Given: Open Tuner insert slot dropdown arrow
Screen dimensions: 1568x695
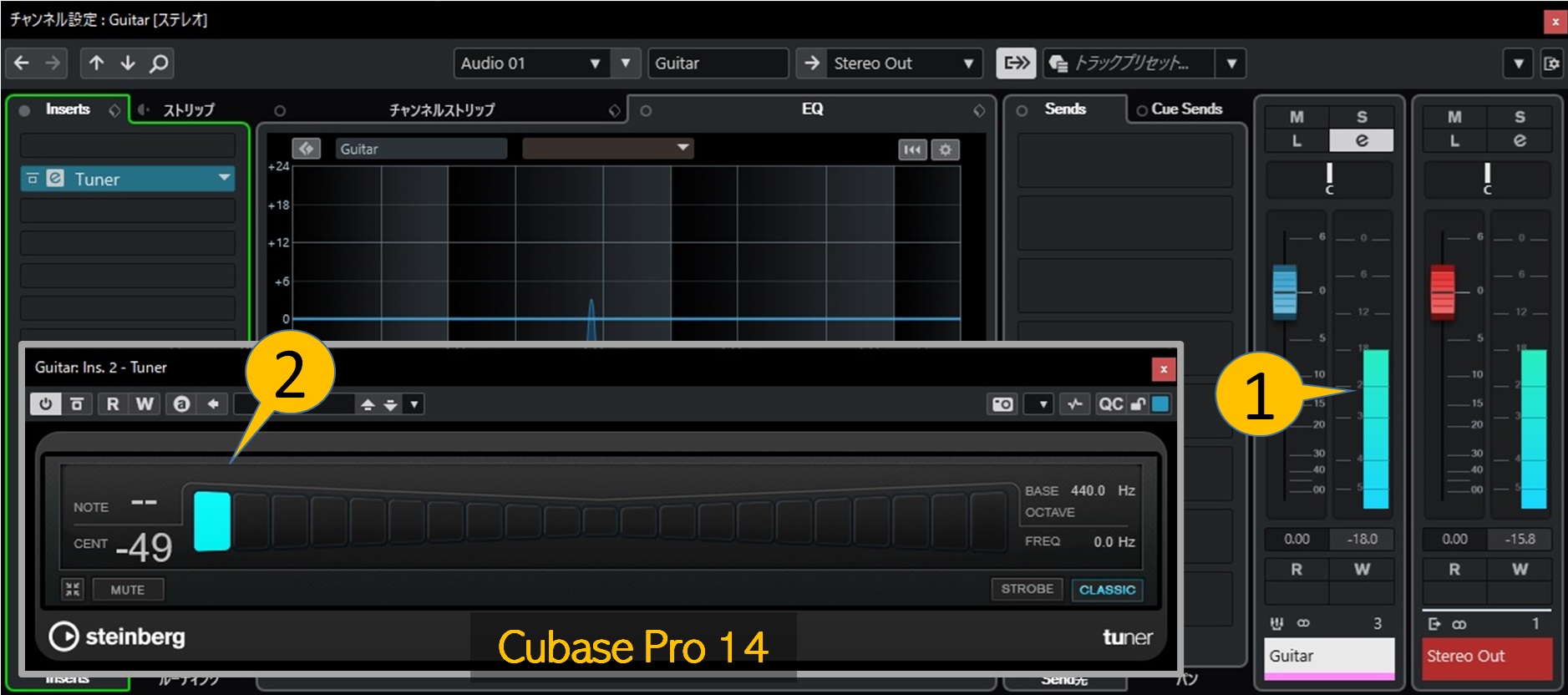Looking at the screenshot, I should [224, 178].
